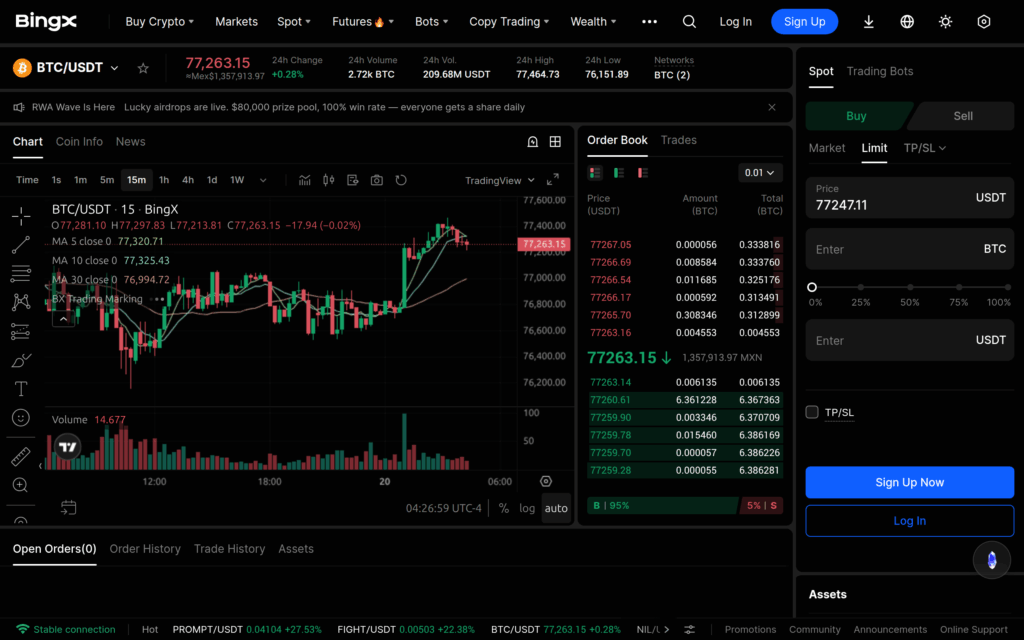Open the header settings hexagon icon
The image size is (1024, 640).
[984, 22]
